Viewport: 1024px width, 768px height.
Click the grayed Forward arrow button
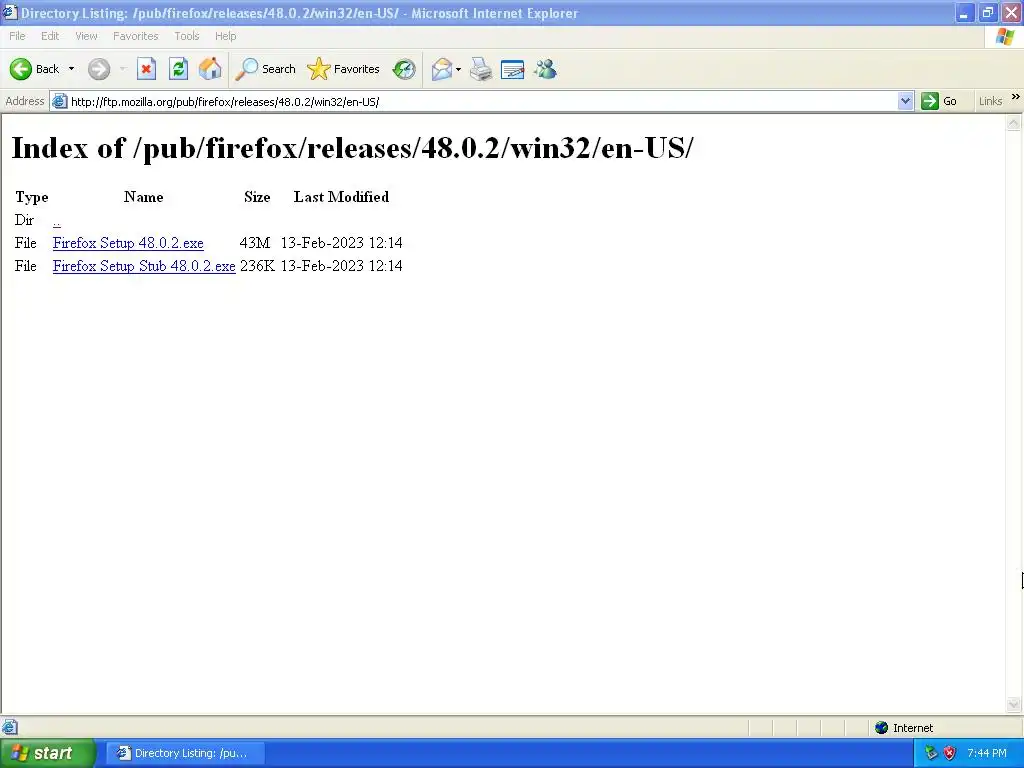click(99, 69)
